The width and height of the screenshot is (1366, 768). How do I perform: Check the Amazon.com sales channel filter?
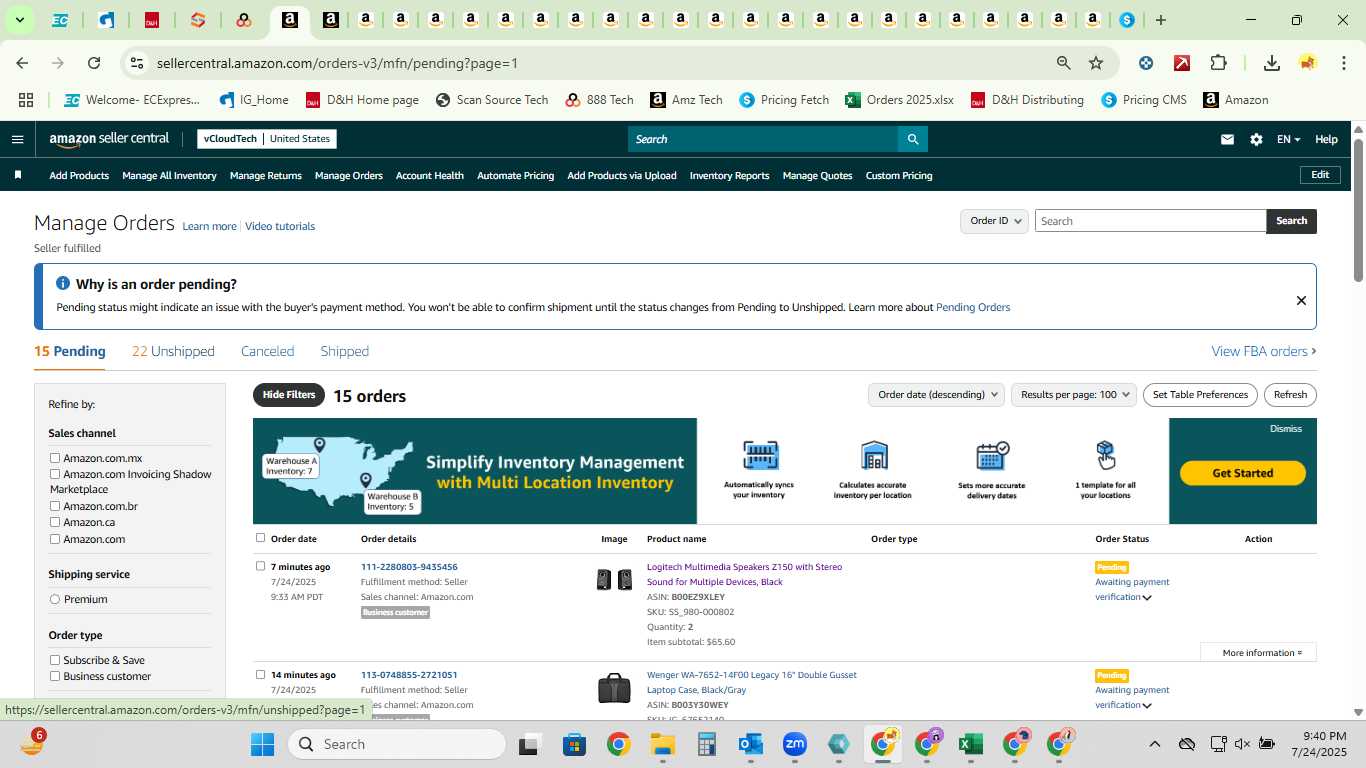tap(55, 539)
